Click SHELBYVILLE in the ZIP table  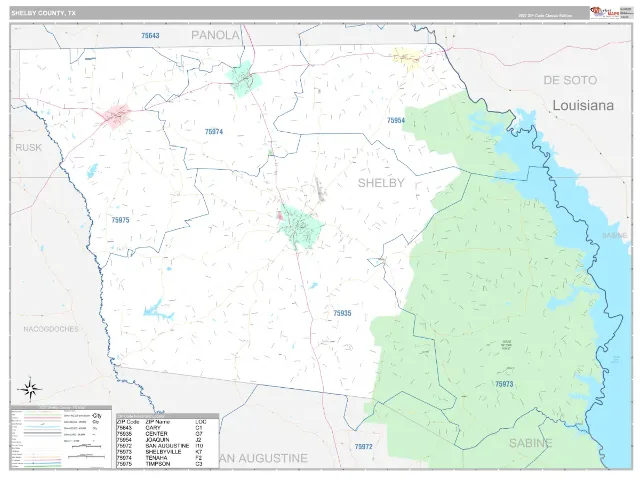click(163, 452)
